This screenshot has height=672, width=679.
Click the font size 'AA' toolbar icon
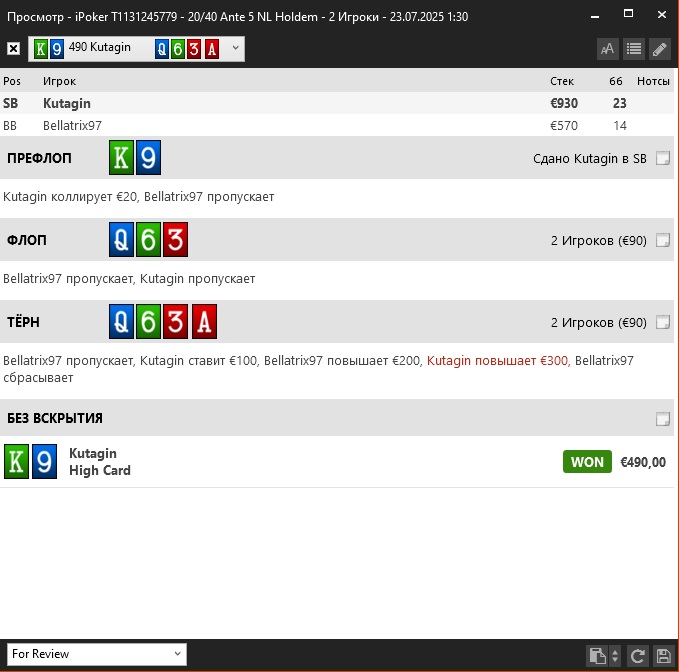click(x=608, y=49)
